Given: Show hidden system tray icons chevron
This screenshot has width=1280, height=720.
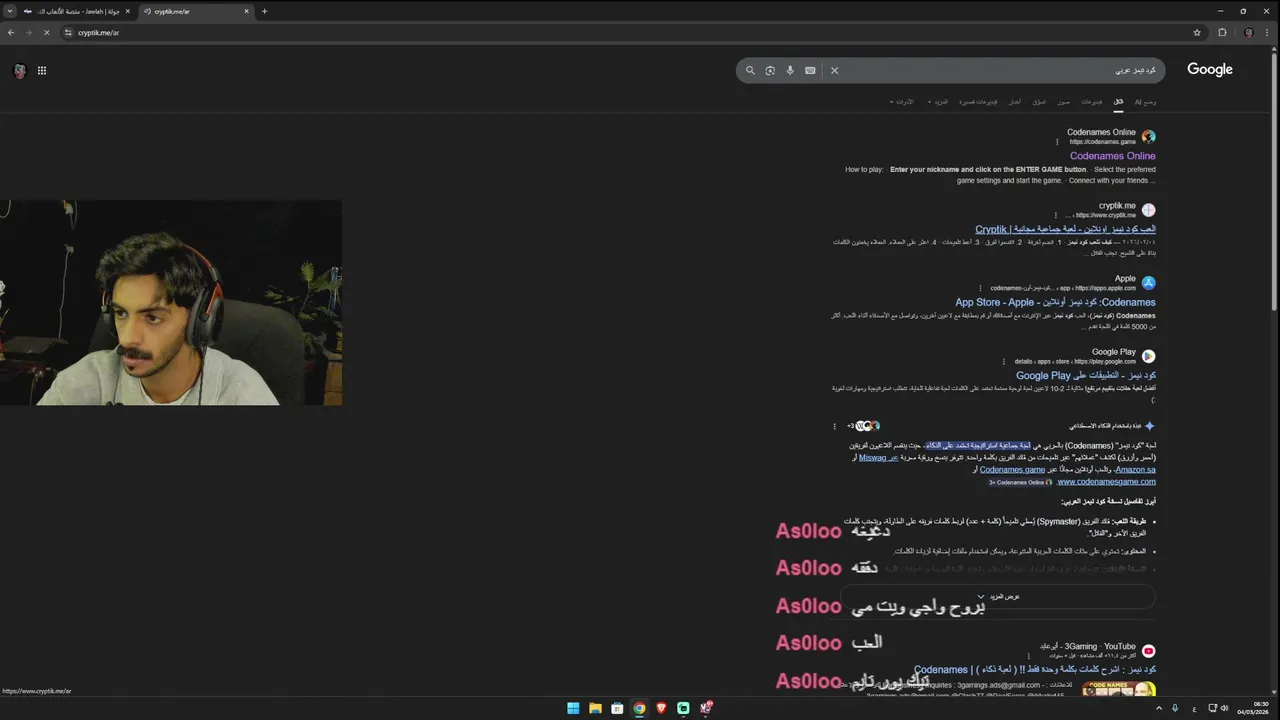Looking at the screenshot, I should coord(1160,708).
